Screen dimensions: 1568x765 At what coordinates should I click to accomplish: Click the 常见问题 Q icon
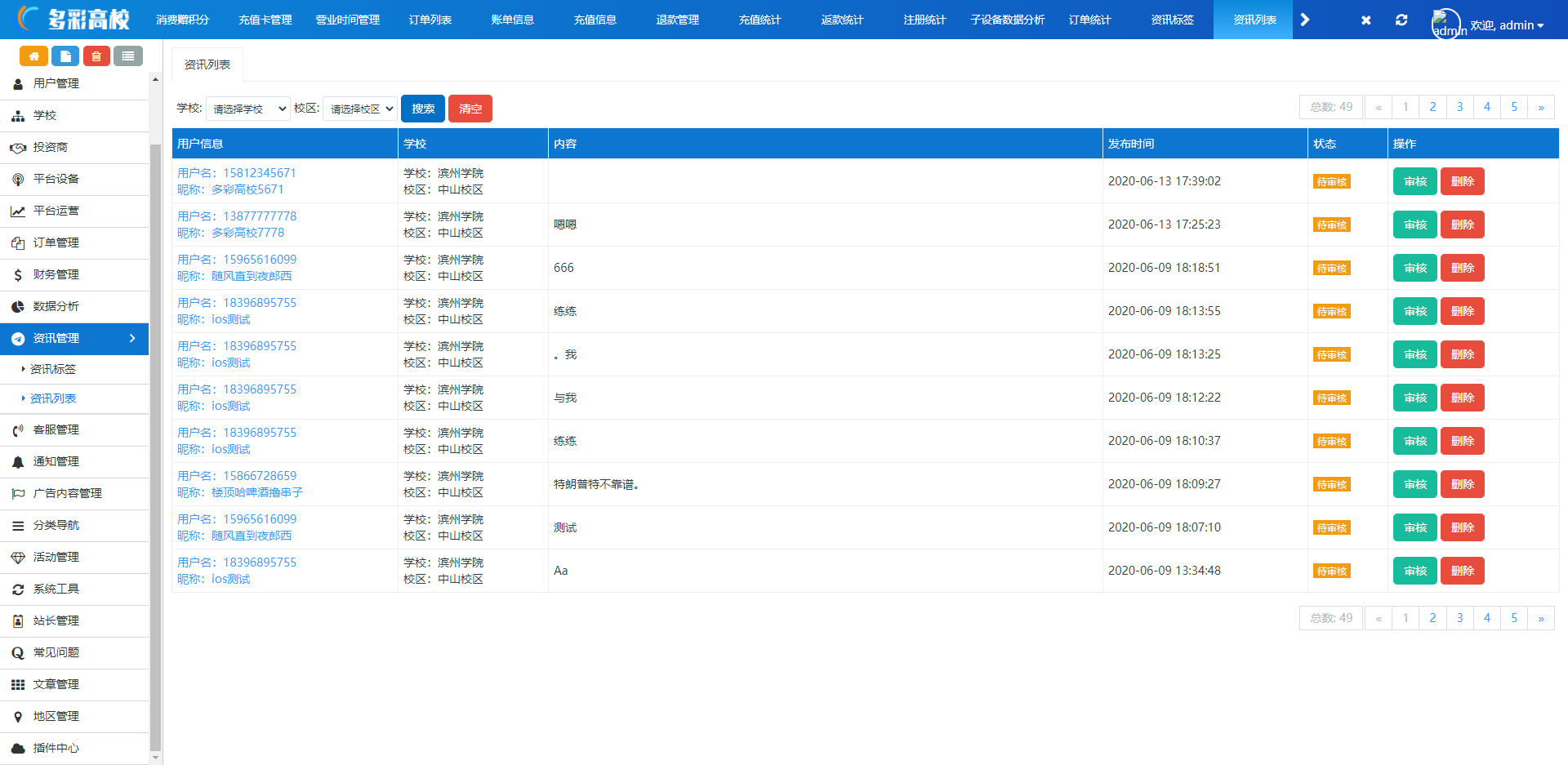tap(18, 653)
